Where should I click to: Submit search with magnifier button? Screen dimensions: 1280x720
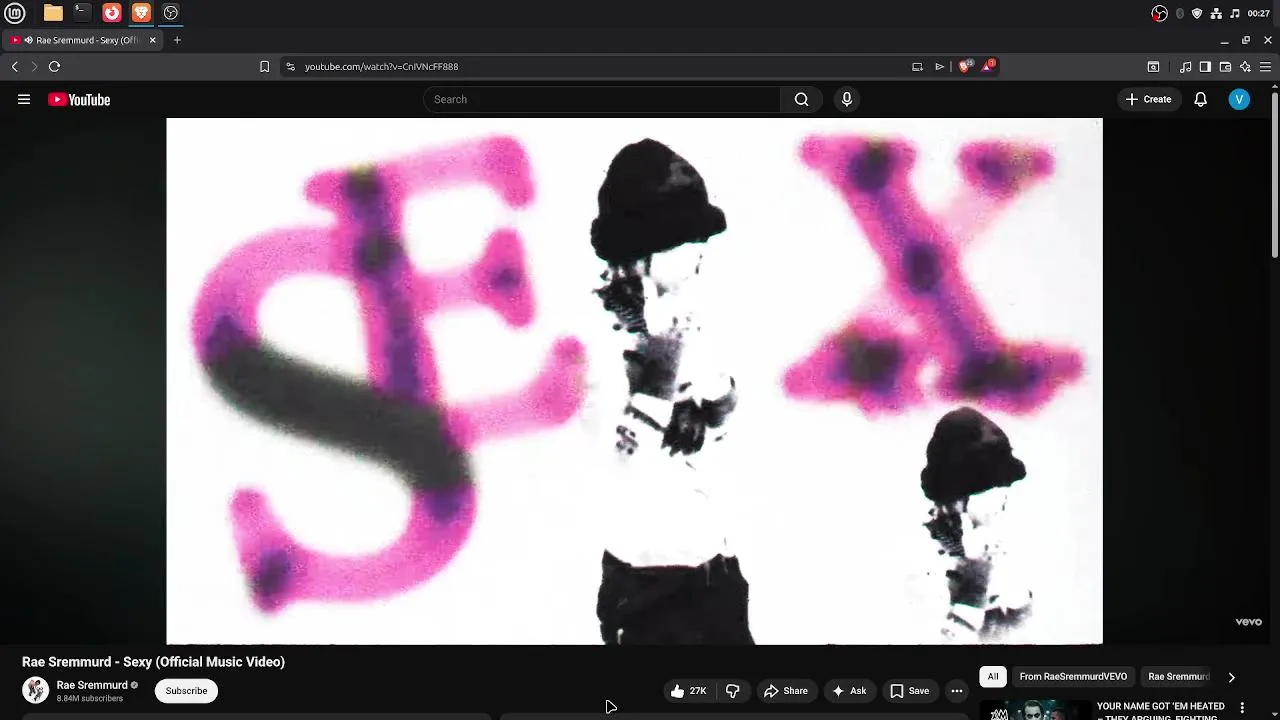801,99
